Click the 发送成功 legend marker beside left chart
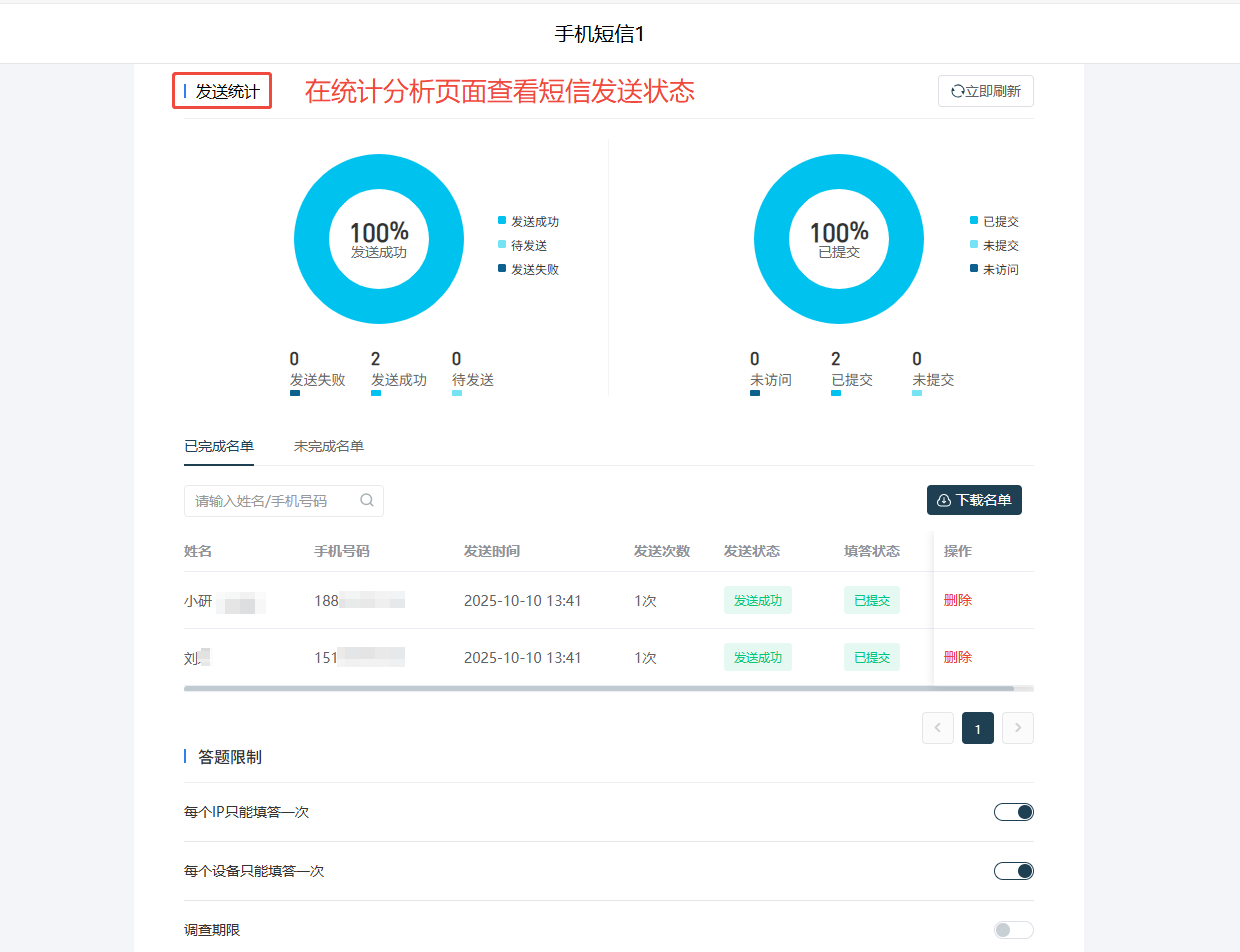Image resolution: width=1240 pixels, height=952 pixels. click(x=502, y=221)
